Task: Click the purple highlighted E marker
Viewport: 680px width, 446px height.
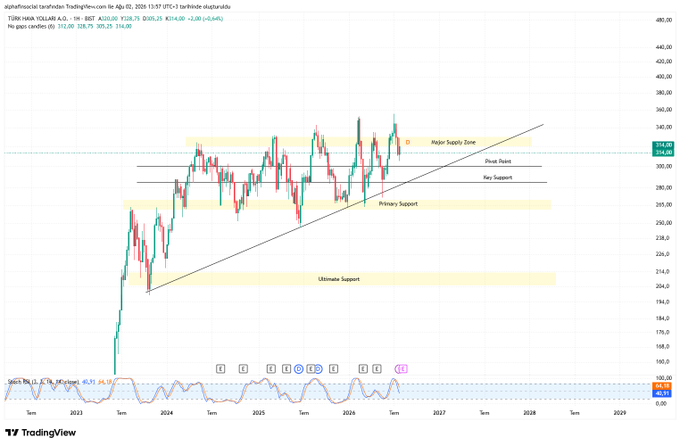Action: tap(403, 369)
